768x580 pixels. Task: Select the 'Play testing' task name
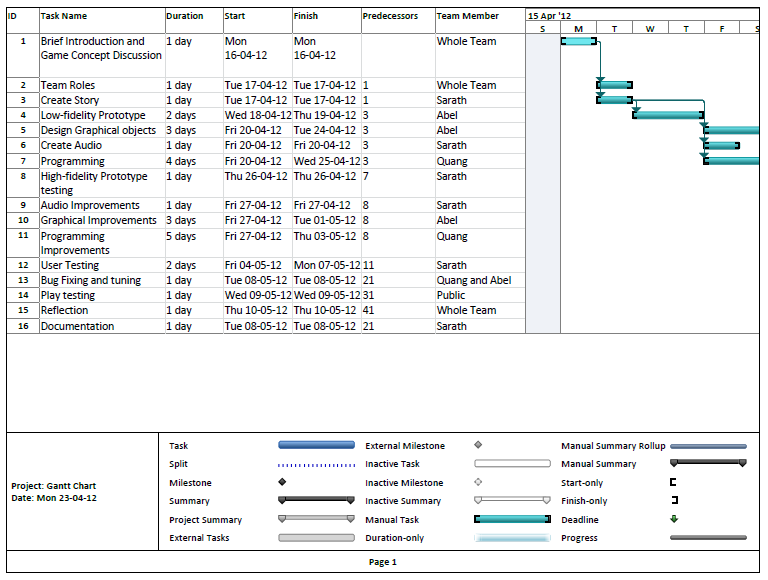[x=68, y=295]
